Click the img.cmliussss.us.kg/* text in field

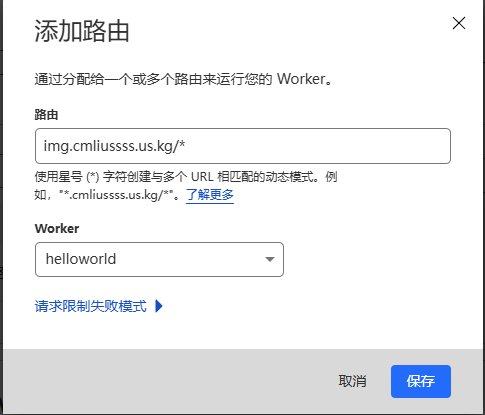(114, 146)
